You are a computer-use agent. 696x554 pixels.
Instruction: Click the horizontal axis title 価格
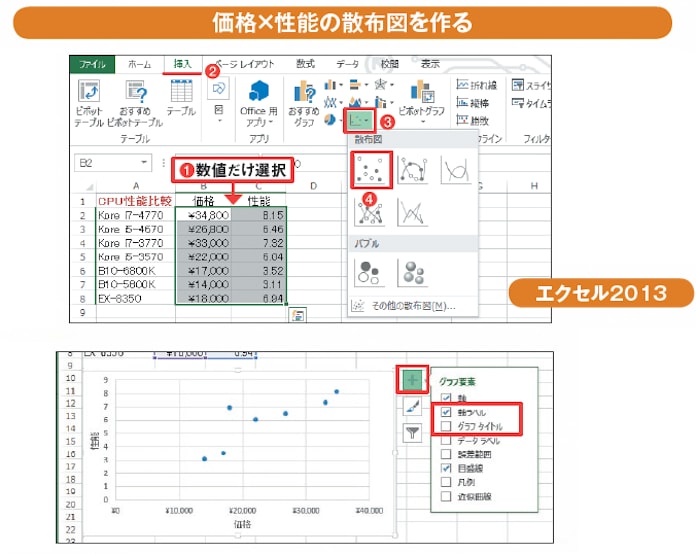coord(242,524)
